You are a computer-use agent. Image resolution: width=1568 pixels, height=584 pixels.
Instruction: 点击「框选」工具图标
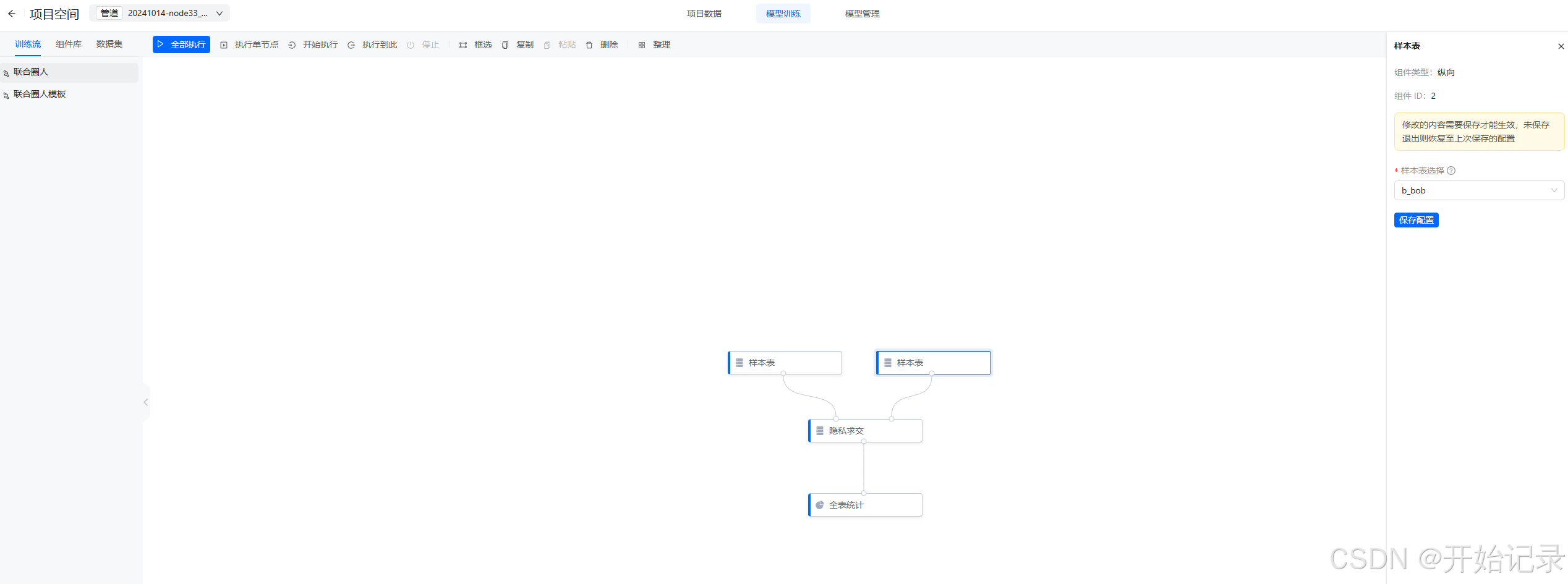[x=463, y=44]
